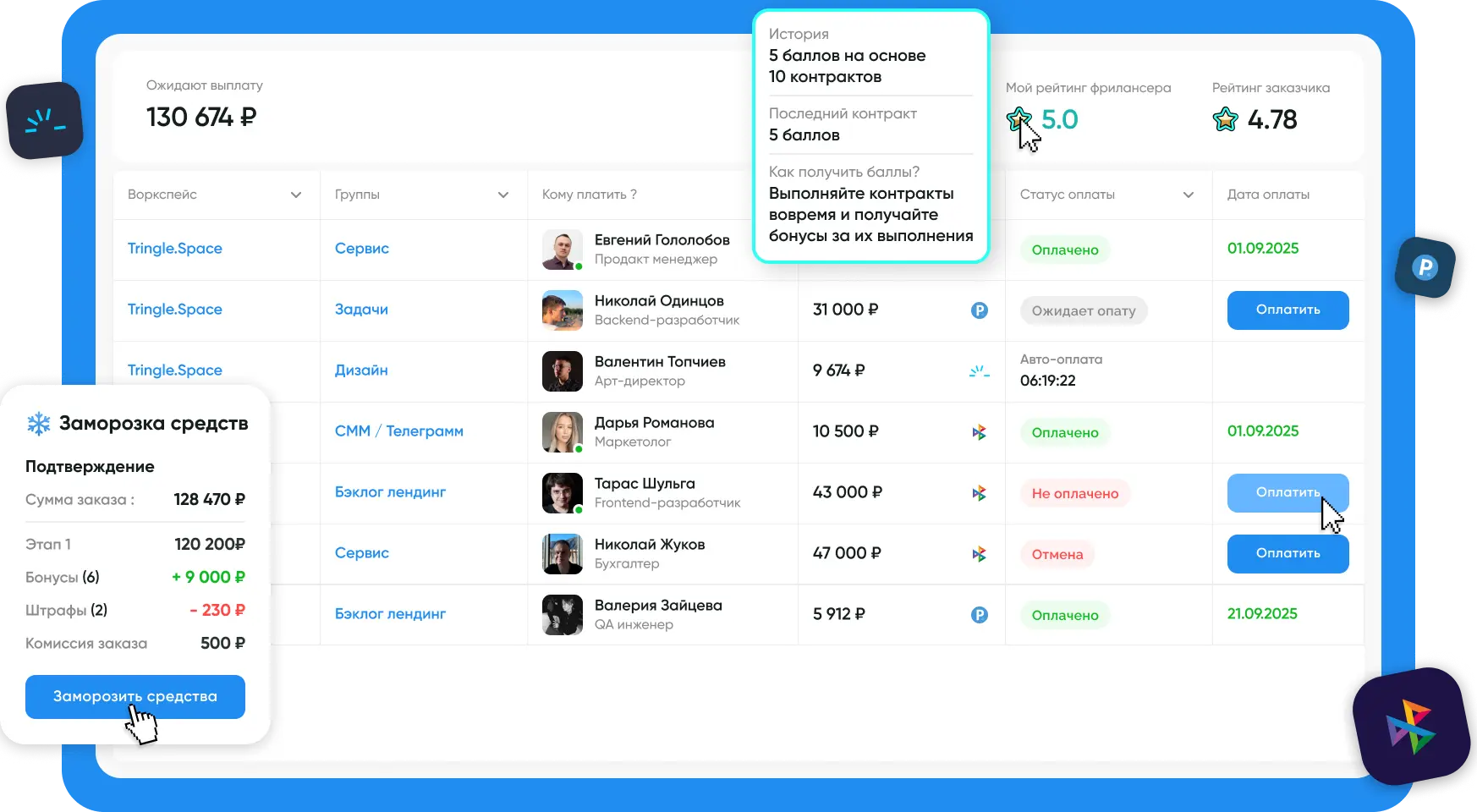1477x812 pixels.
Task: Click the colorful payment icon for Дарья Романова
Action: click(979, 432)
